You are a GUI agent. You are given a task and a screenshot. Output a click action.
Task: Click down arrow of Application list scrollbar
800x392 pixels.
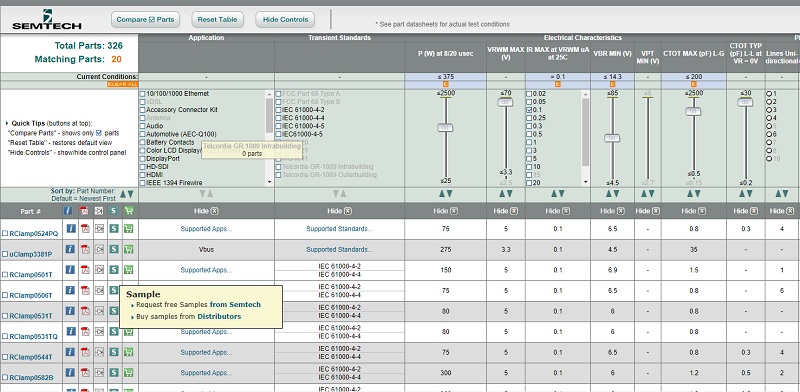(269, 182)
